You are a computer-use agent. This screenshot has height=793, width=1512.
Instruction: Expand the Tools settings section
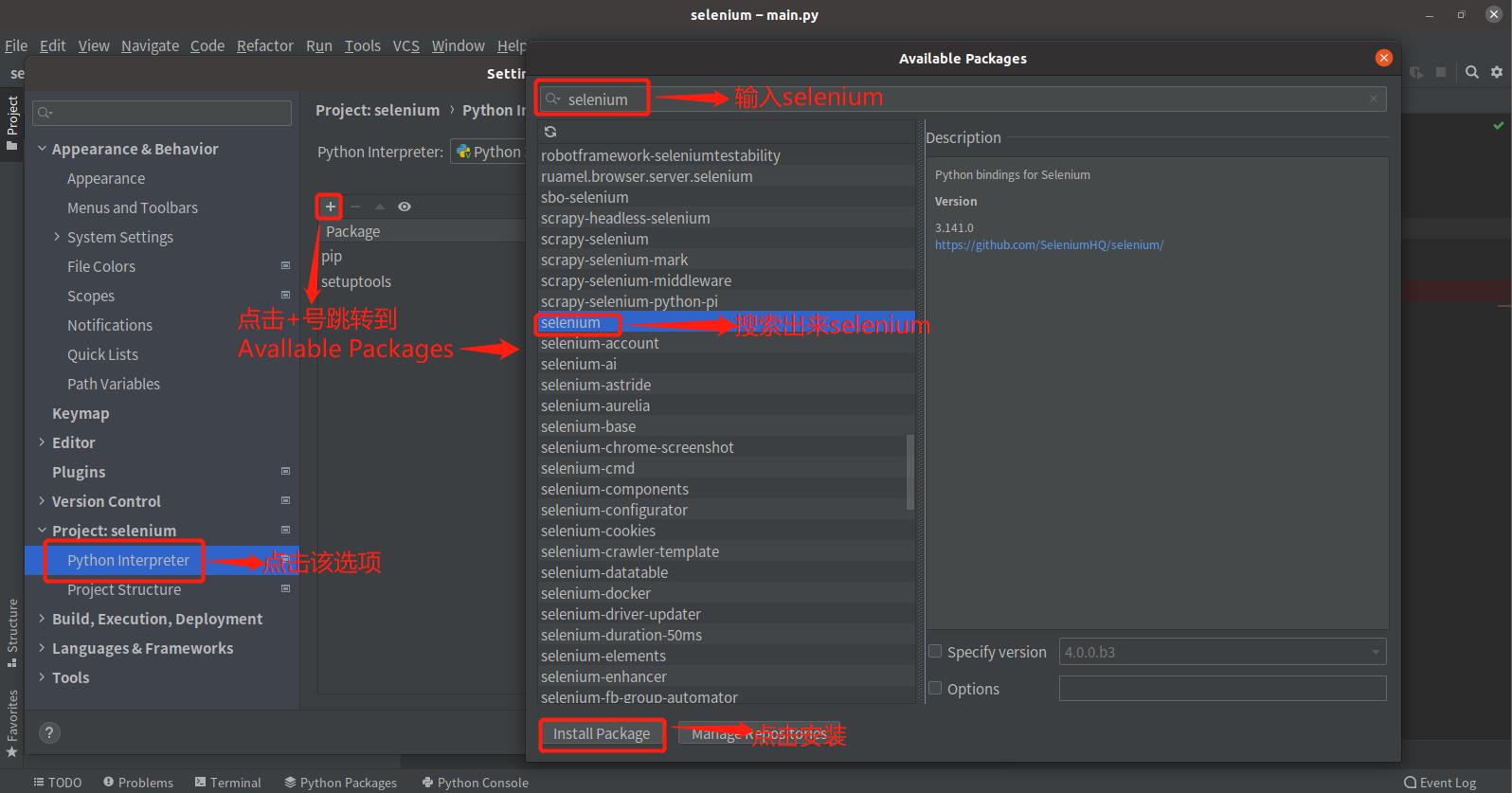point(42,677)
